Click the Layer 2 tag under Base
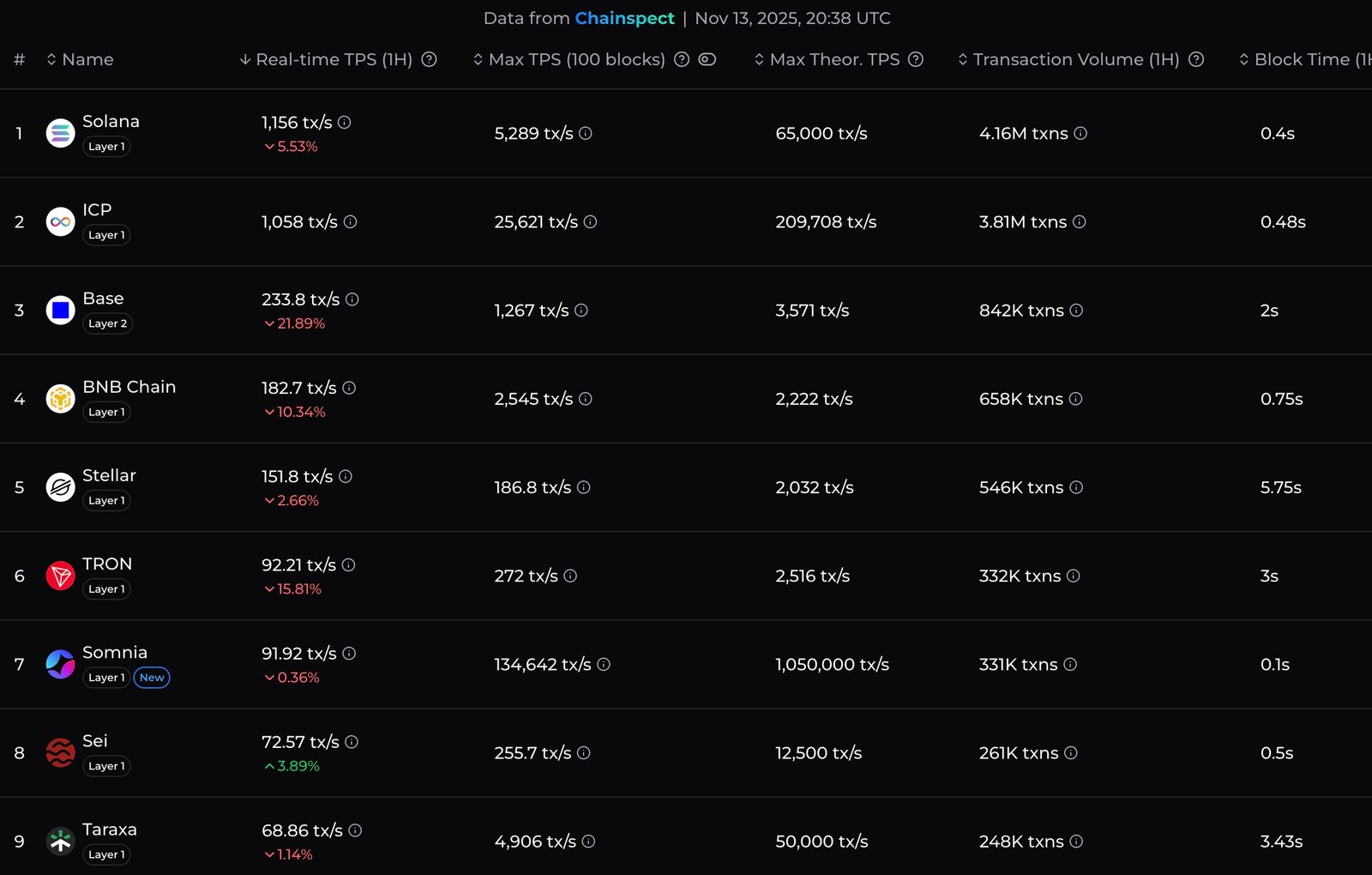This screenshot has width=1372, height=875. (x=108, y=323)
